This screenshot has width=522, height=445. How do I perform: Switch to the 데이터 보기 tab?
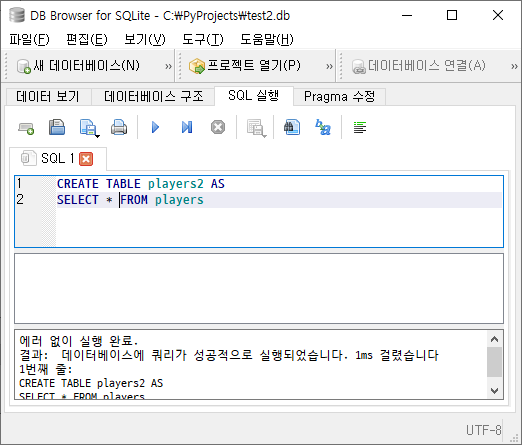click(48, 97)
